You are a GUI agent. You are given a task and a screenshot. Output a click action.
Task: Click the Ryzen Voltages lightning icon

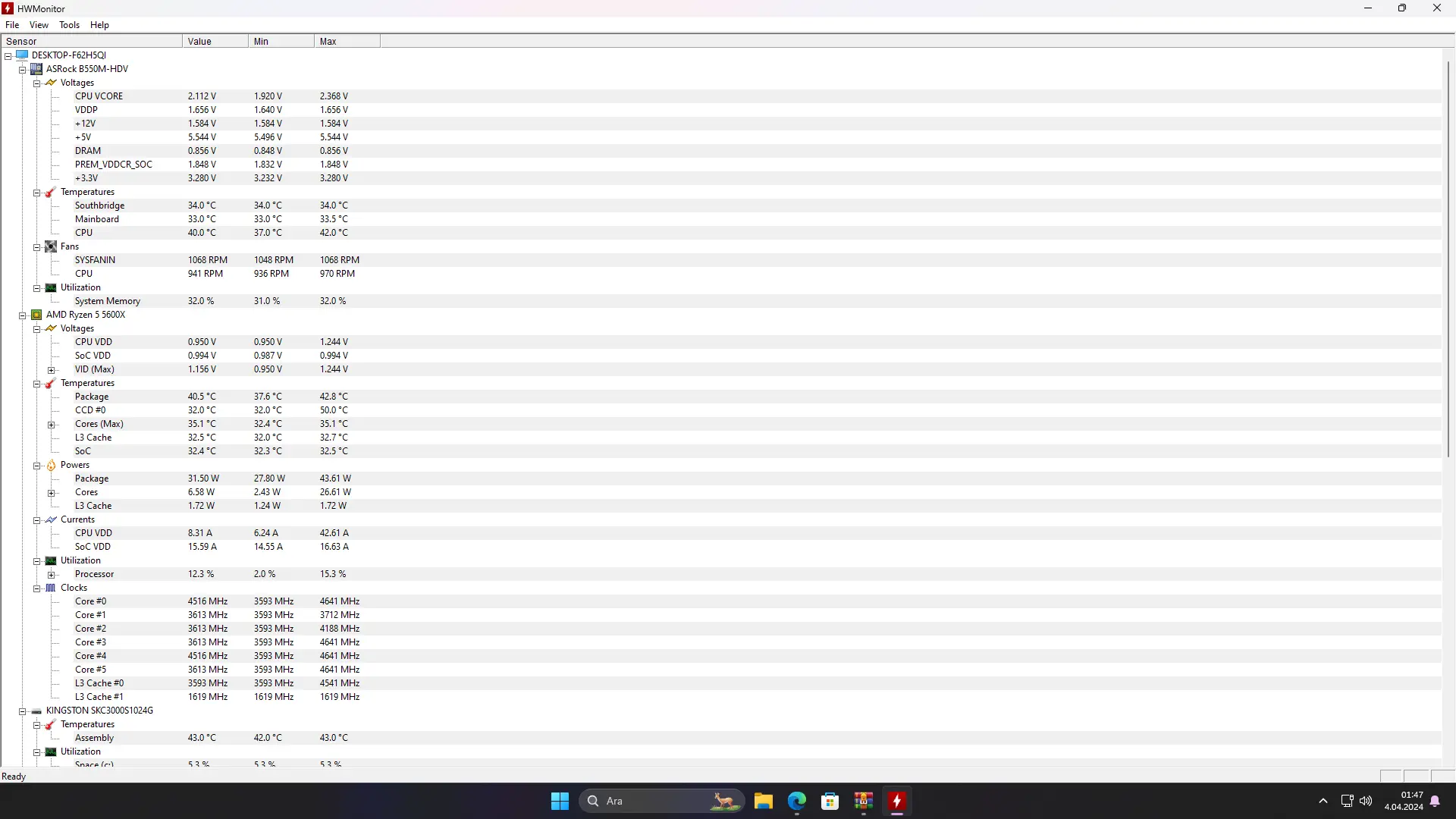[51, 328]
